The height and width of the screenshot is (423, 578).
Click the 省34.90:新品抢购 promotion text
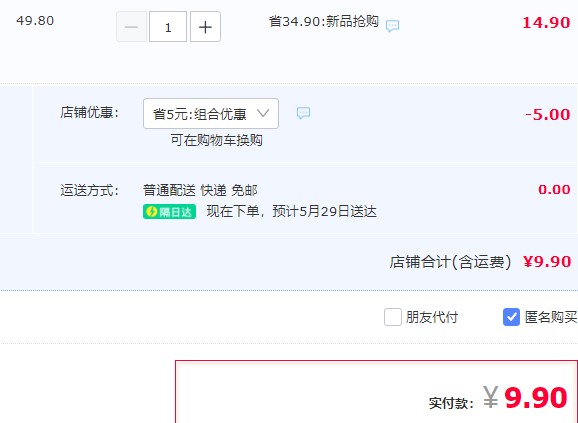coord(324,21)
